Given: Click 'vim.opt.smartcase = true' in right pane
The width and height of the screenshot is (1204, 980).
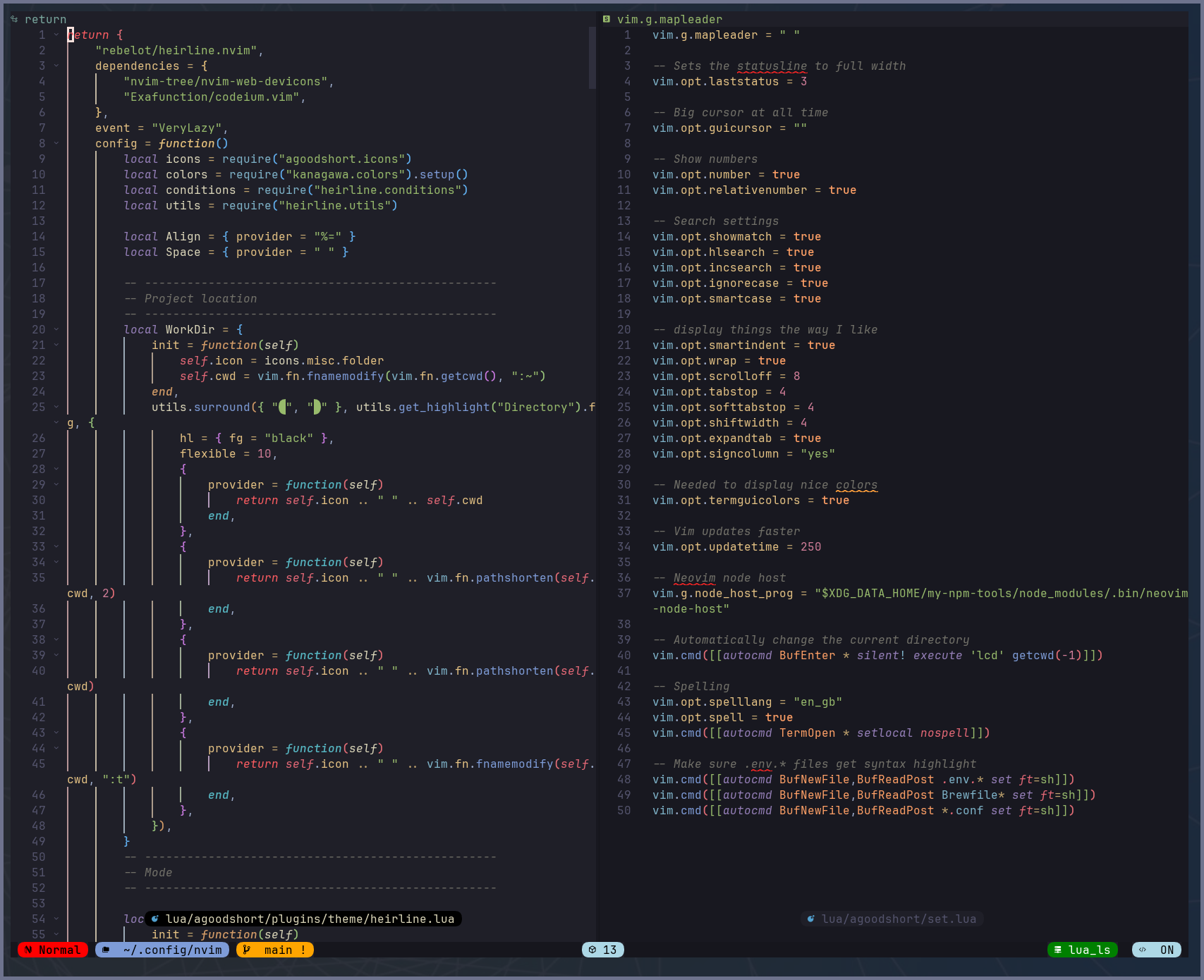Looking at the screenshot, I should 737,298.
